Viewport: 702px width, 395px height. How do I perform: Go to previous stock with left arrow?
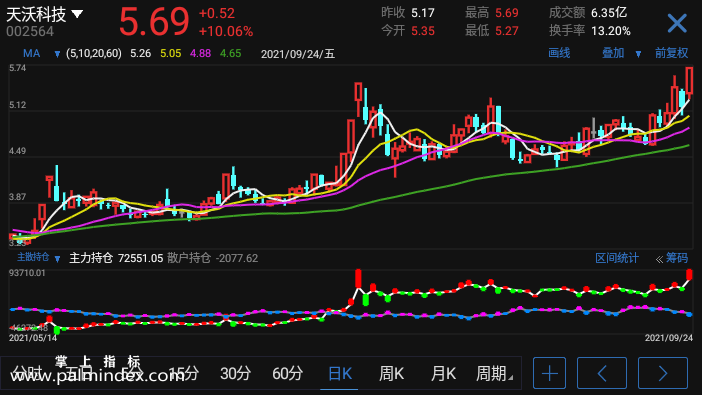click(602, 373)
